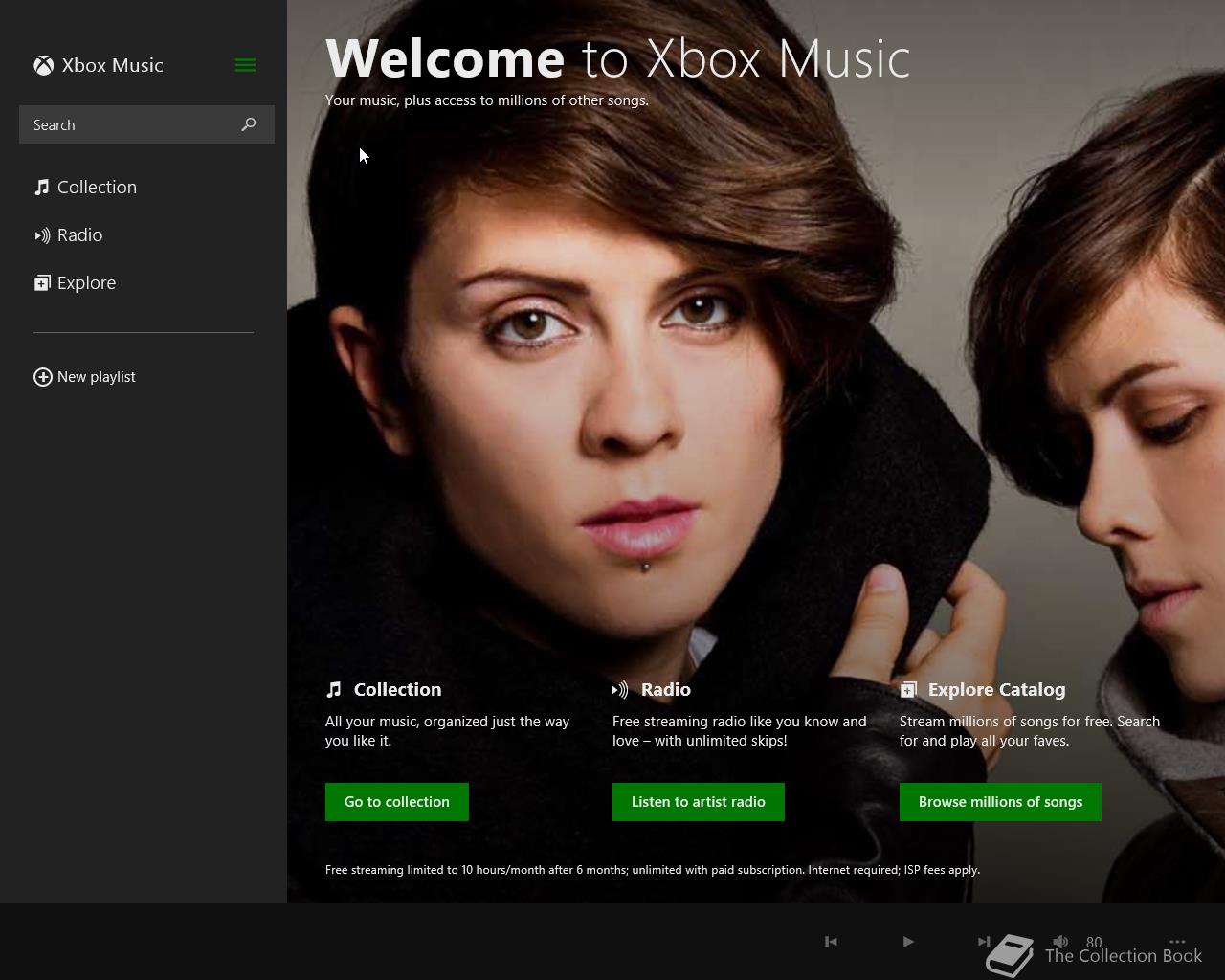Click the Xbox logo icon
Viewport: 1225px width, 980px height.
click(43, 65)
